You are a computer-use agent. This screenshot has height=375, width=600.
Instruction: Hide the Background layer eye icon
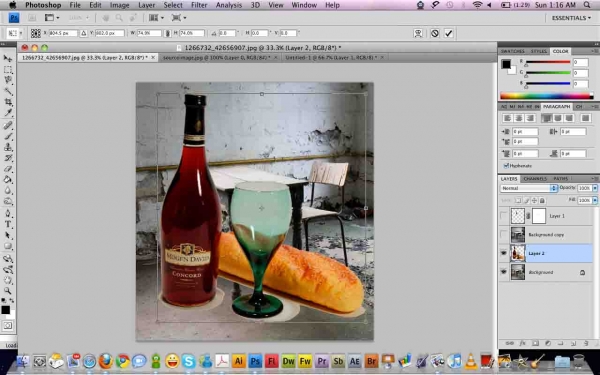pos(504,272)
